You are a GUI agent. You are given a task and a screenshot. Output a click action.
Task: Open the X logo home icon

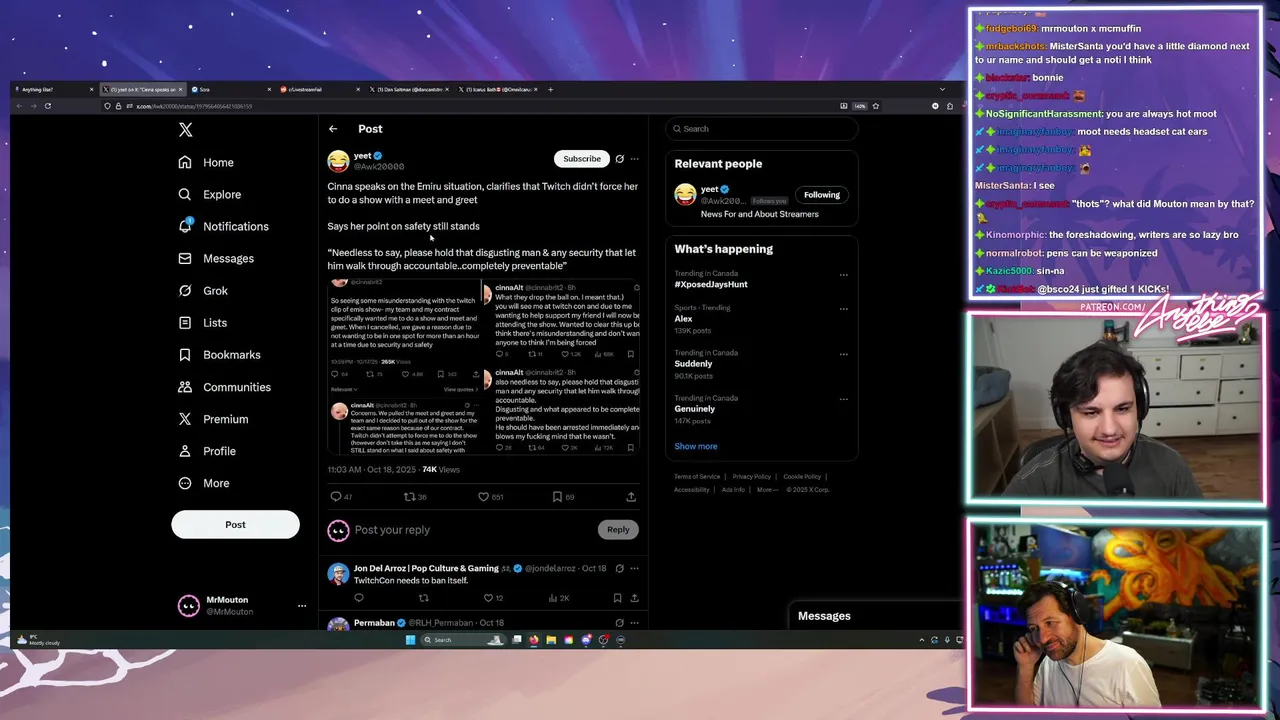point(185,130)
